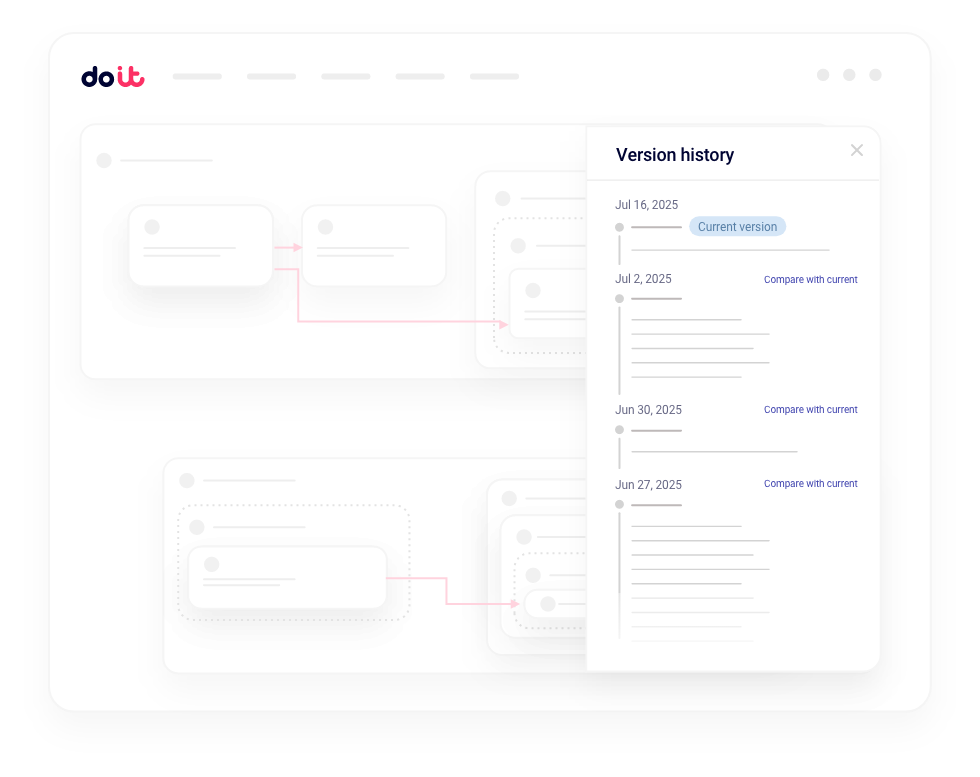Image resolution: width=980 pixels, height=777 pixels.
Task: Compare Jul 2, 2025 version with current
Action: pyautogui.click(x=810, y=280)
